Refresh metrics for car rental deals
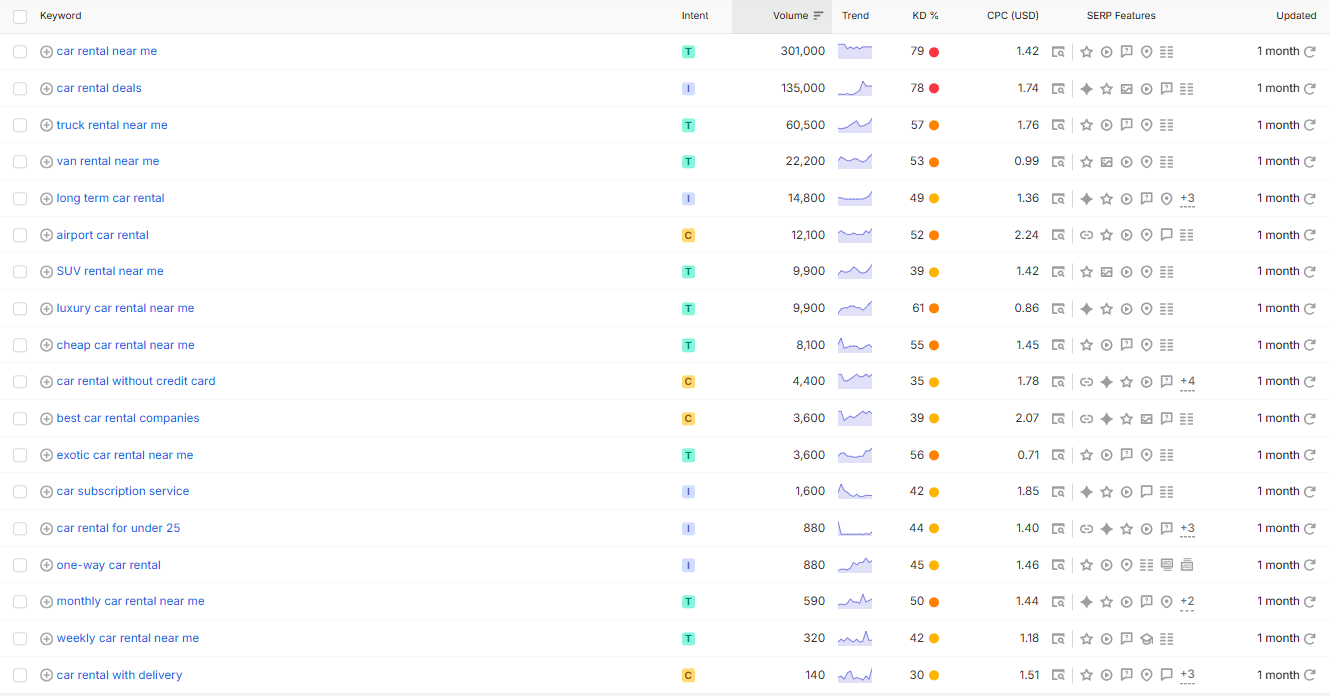The image size is (1330, 696). [1309, 88]
